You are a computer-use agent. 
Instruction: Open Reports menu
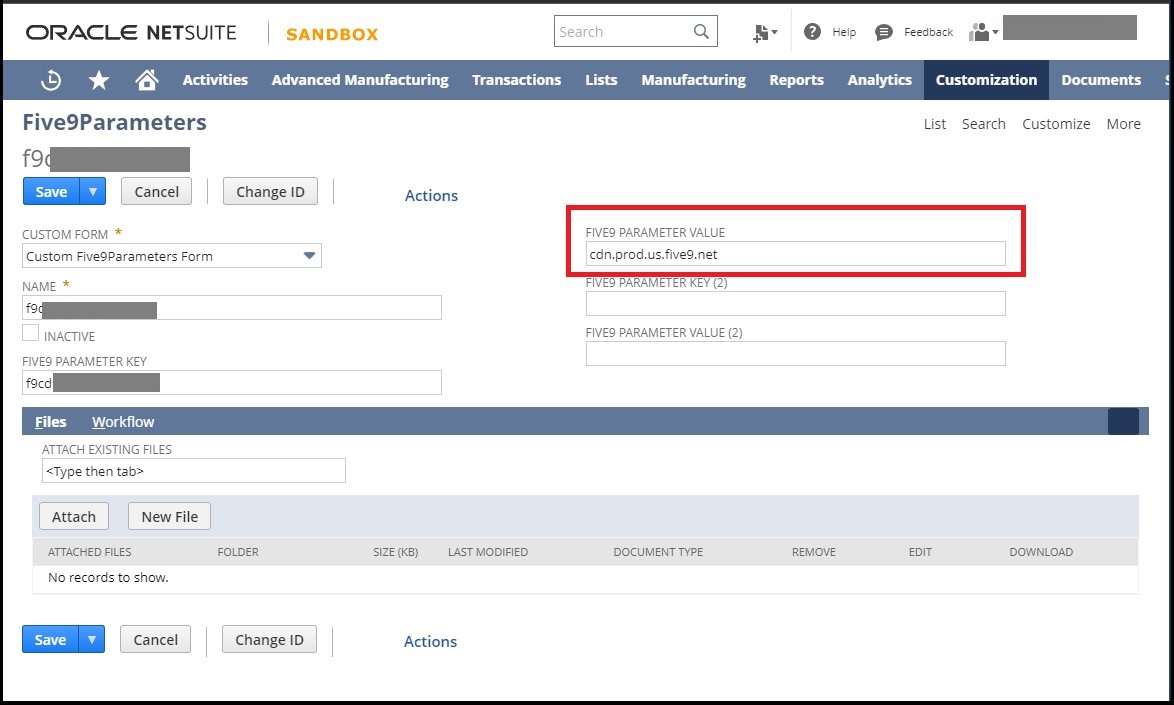[x=797, y=80]
